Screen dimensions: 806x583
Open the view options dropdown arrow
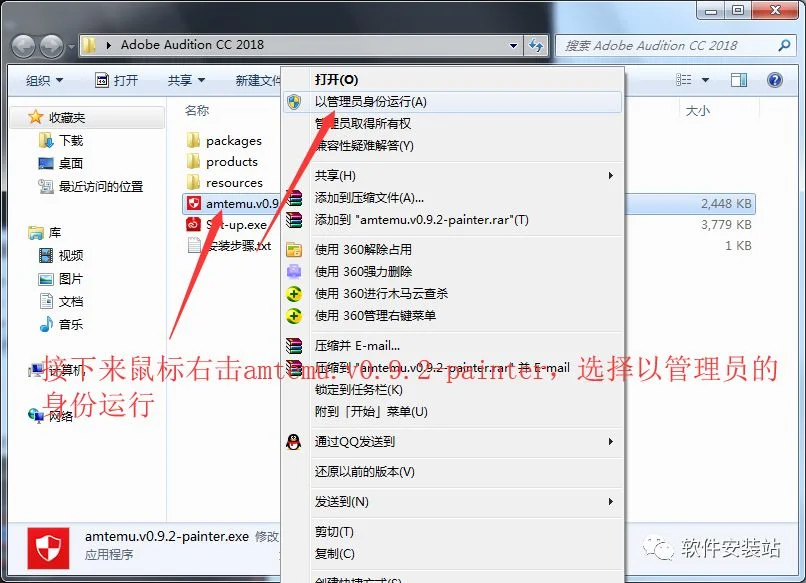point(705,80)
